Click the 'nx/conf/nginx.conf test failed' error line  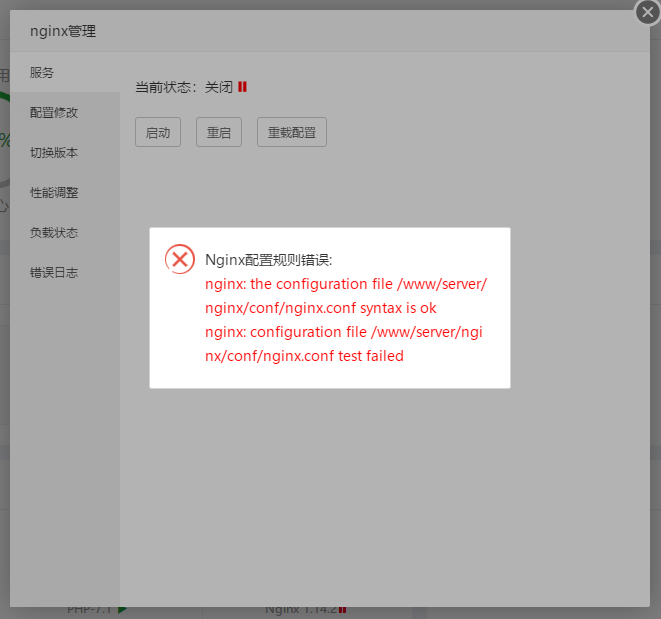click(304, 356)
